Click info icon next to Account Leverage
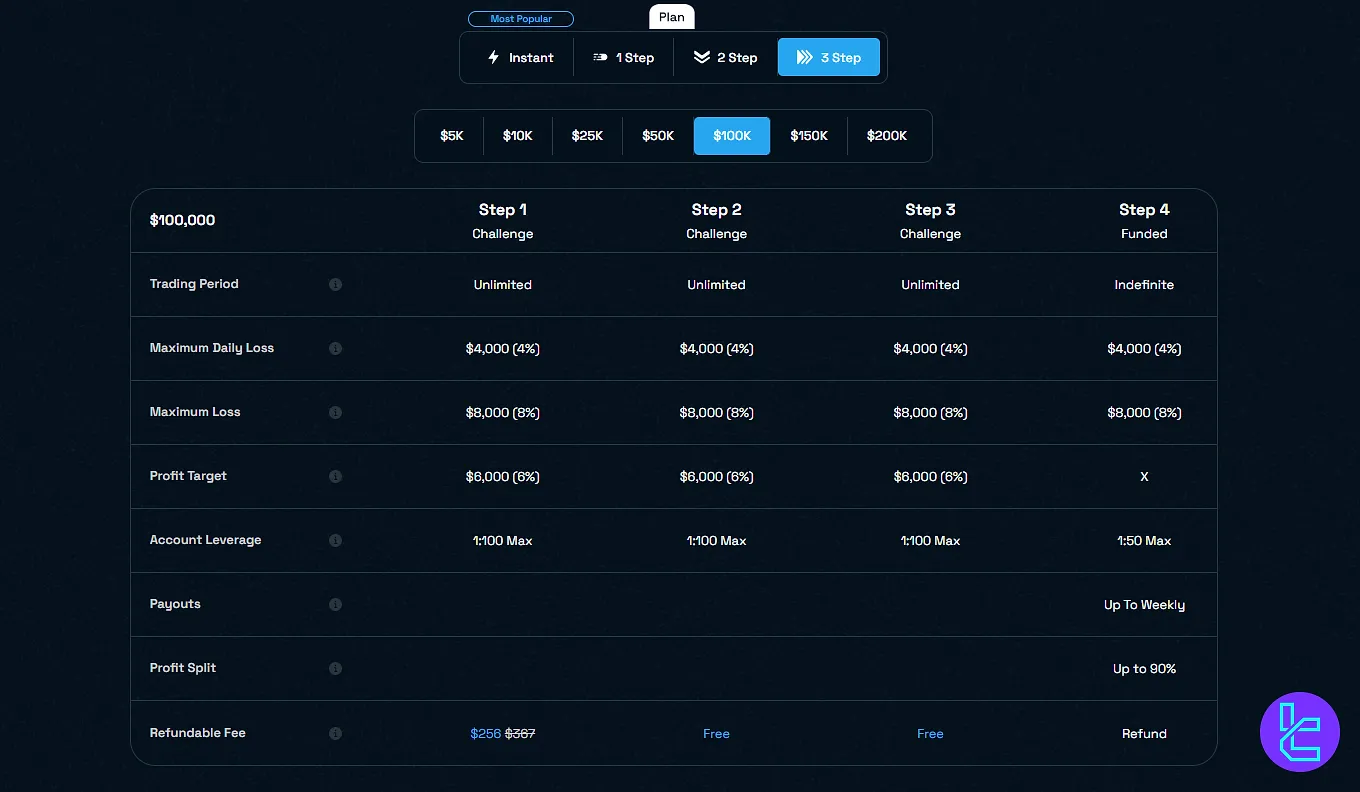This screenshot has height=792, width=1360. (x=335, y=541)
